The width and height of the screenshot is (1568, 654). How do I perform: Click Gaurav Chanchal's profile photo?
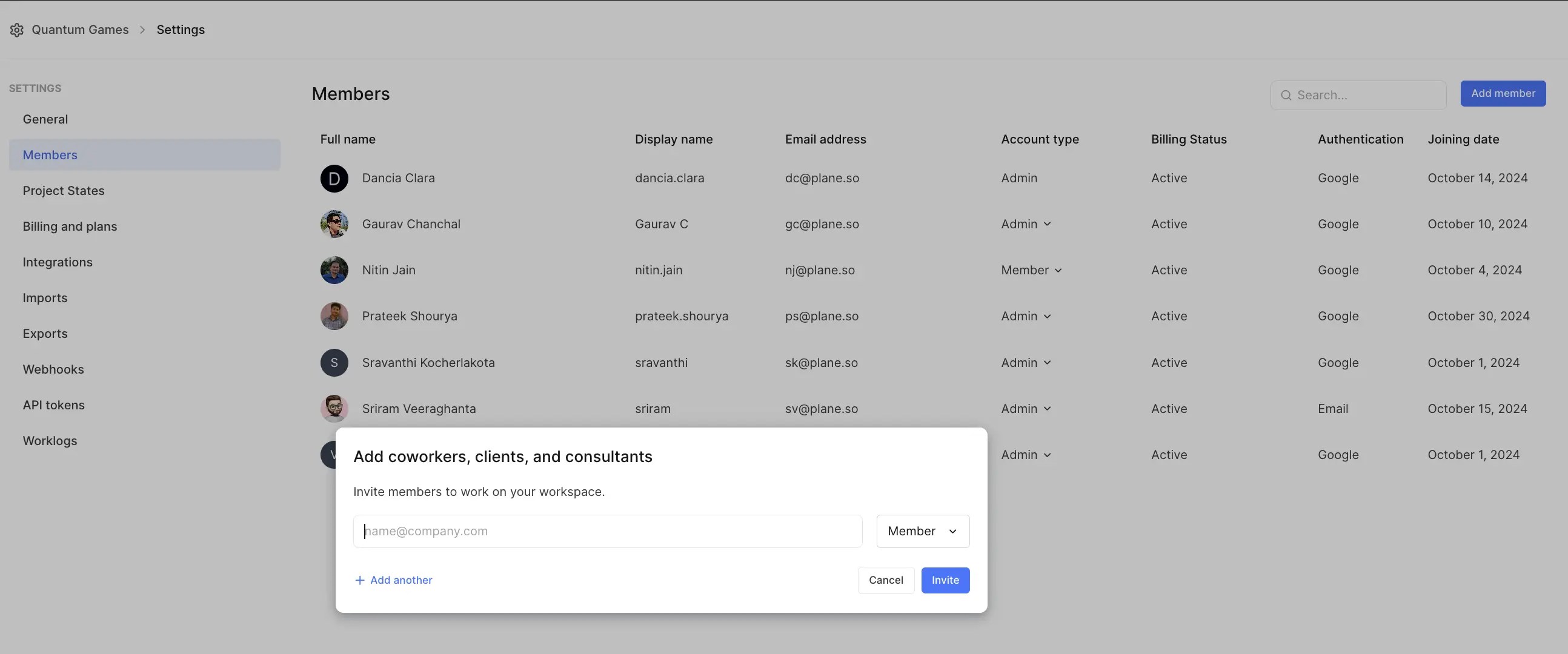pos(334,224)
